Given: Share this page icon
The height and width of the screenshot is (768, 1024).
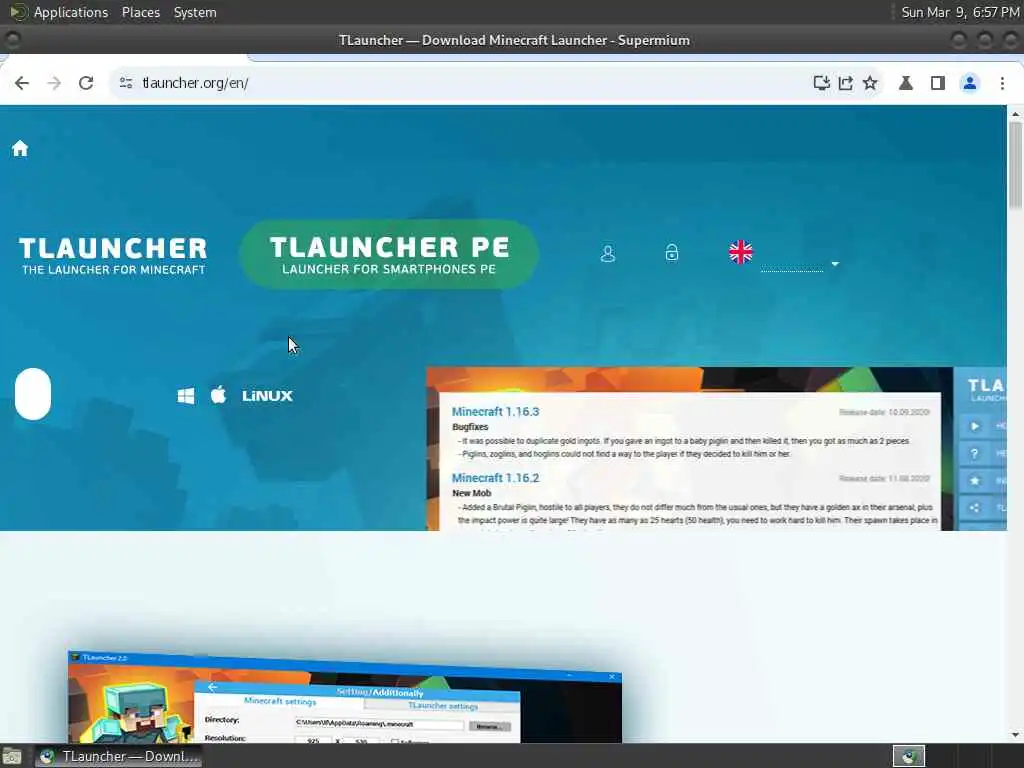Looking at the screenshot, I should (x=846, y=83).
